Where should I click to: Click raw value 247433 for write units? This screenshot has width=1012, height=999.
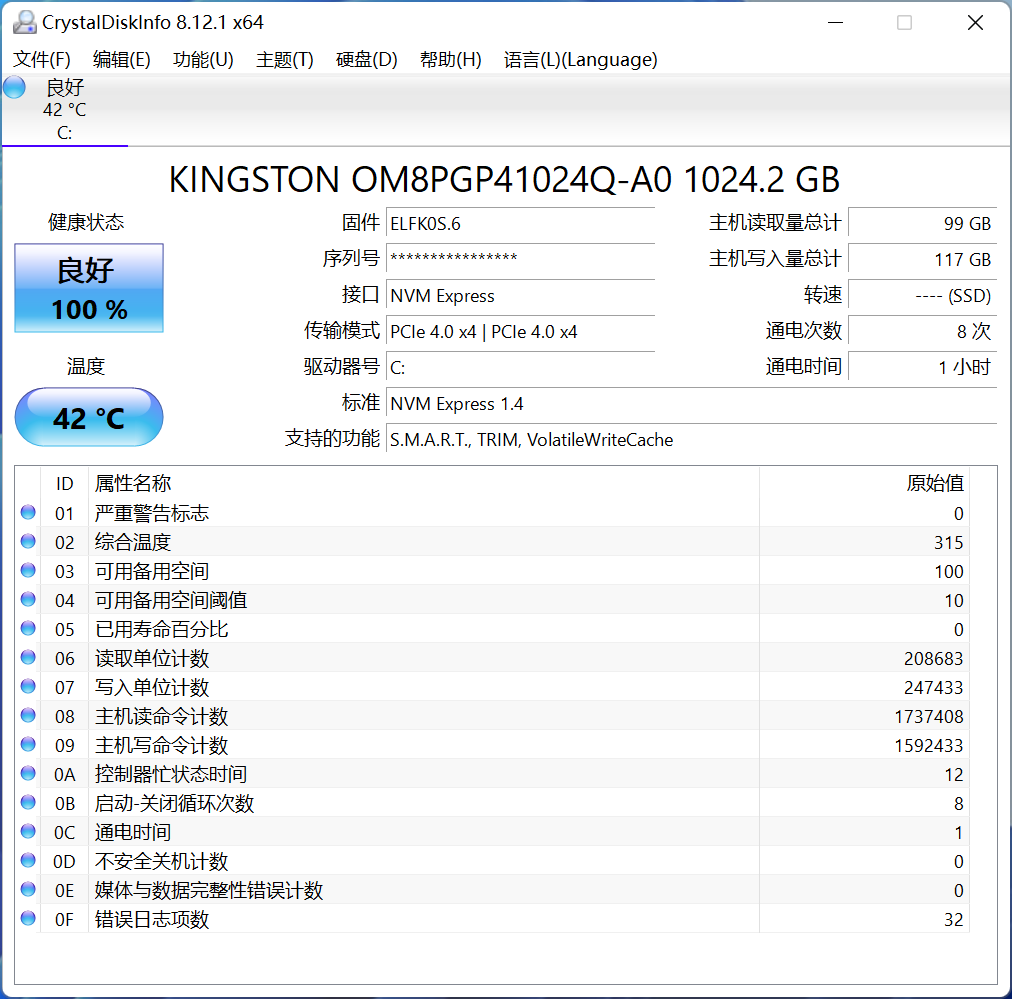(933, 687)
